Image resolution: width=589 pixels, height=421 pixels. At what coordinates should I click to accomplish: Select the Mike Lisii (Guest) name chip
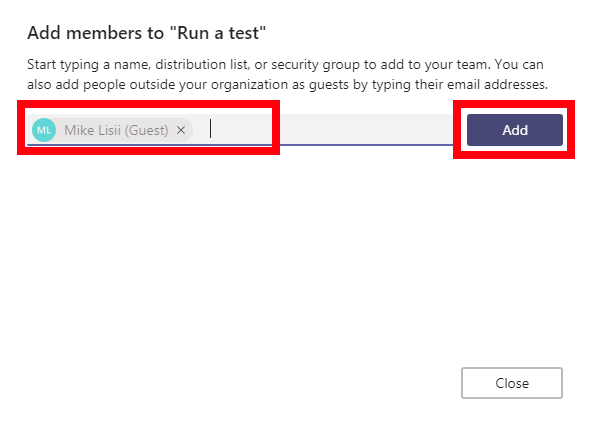click(x=112, y=130)
